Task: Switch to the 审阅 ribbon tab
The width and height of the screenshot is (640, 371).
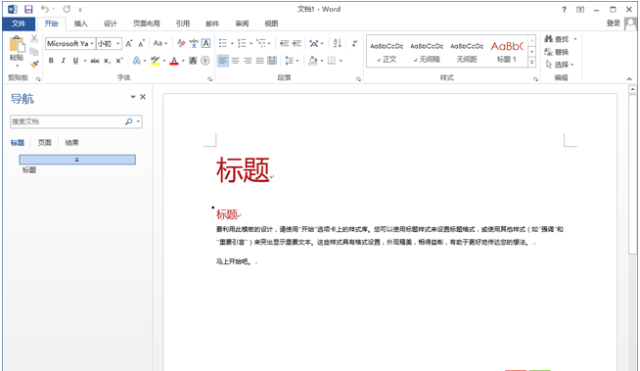Action: [242, 24]
